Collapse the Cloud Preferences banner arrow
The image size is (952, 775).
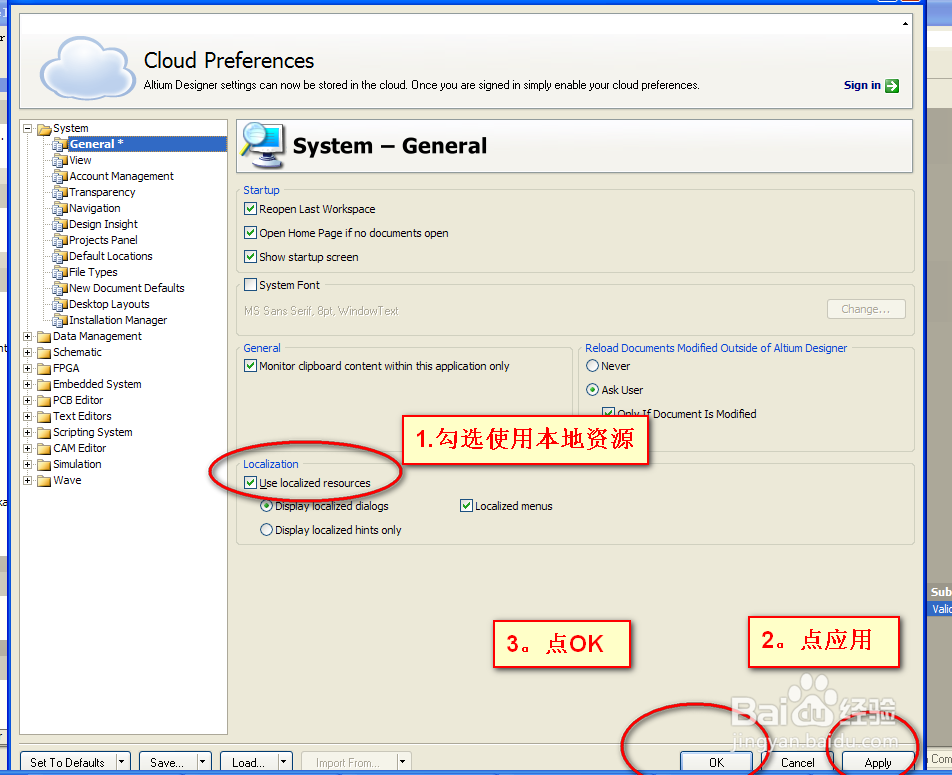pyautogui.click(x=905, y=24)
